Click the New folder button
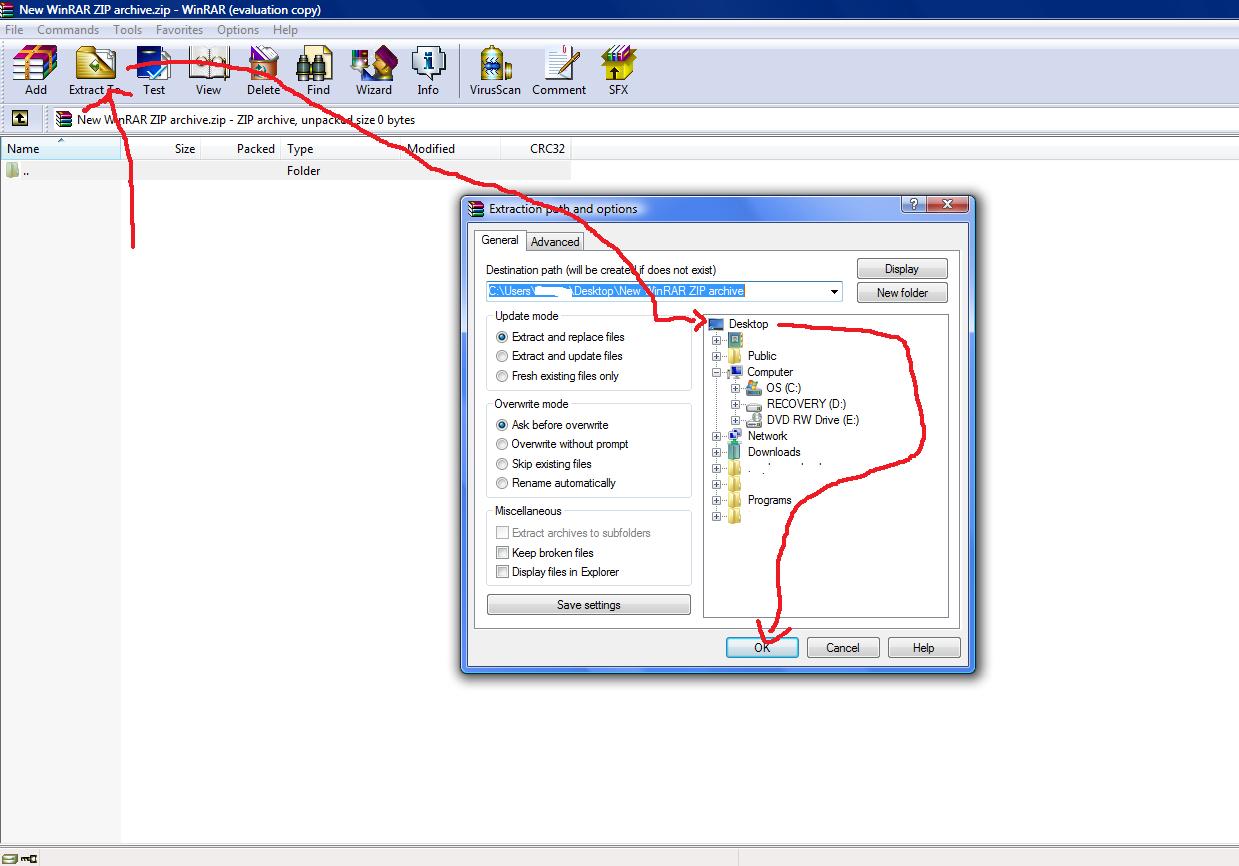Image resolution: width=1239 pixels, height=866 pixels. (x=902, y=293)
